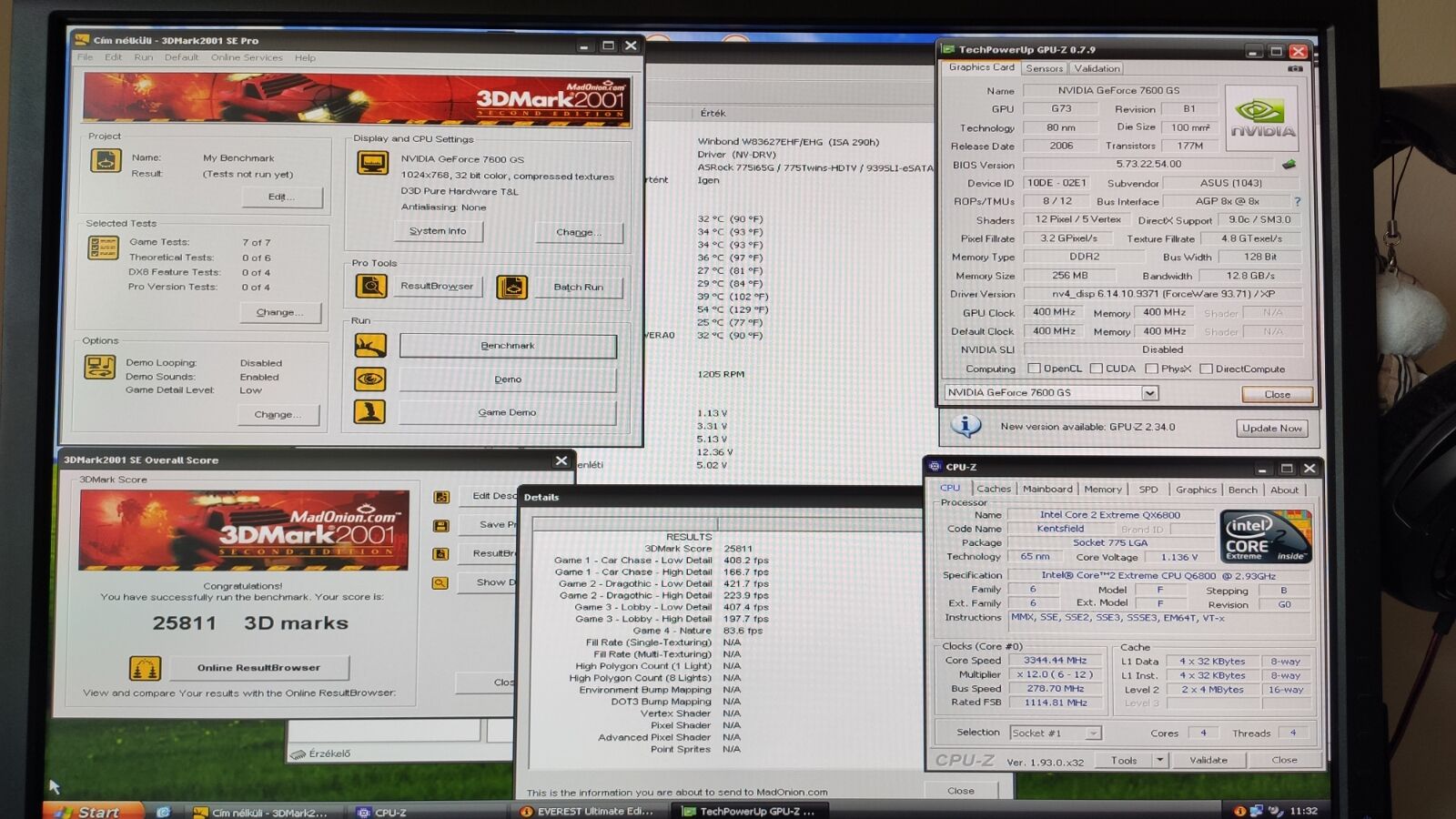1456x819 pixels.
Task: Open the Default menu in 3DMark2001
Action: (x=181, y=57)
